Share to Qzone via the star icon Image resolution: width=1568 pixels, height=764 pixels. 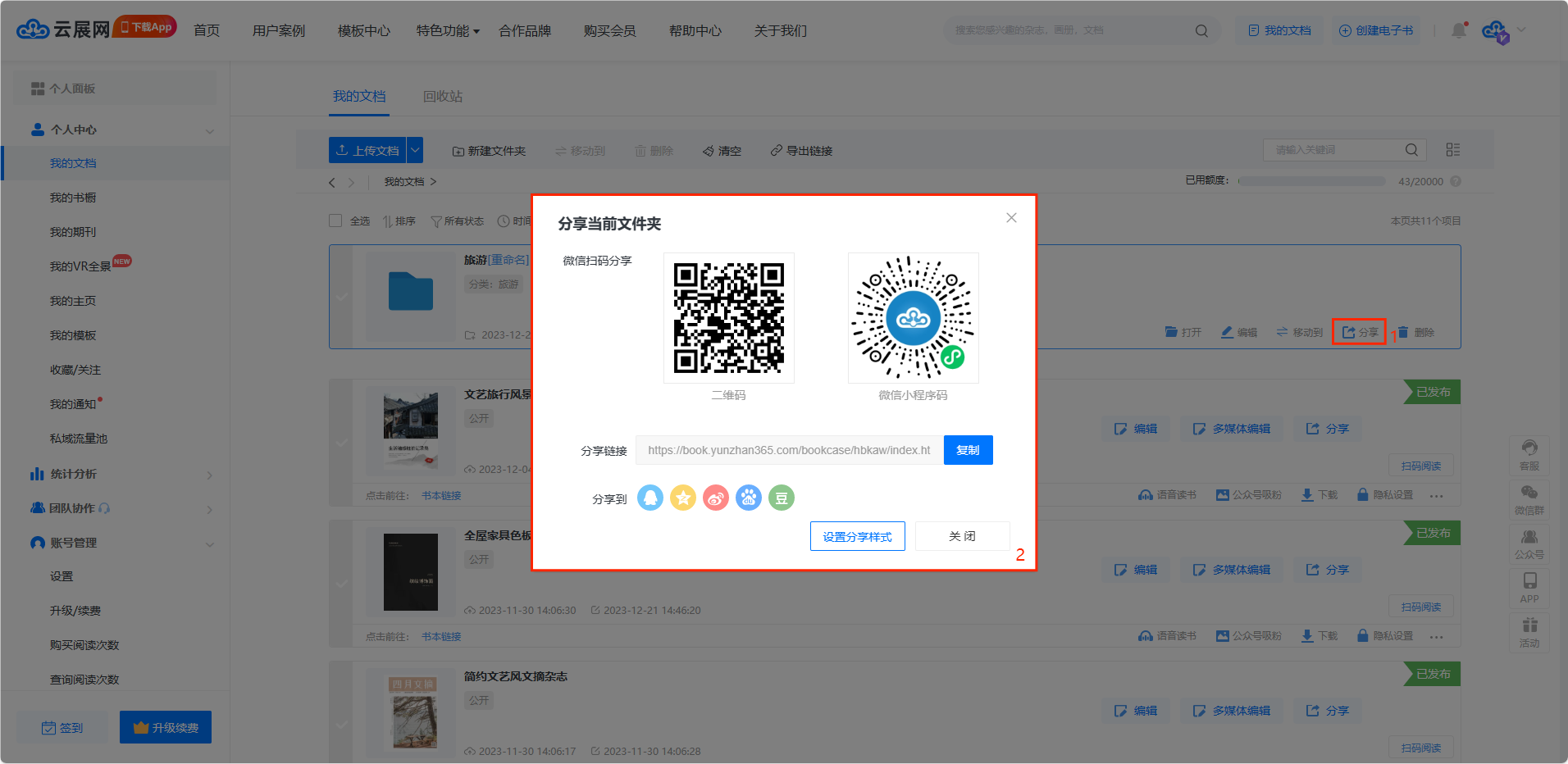[682, 498]
